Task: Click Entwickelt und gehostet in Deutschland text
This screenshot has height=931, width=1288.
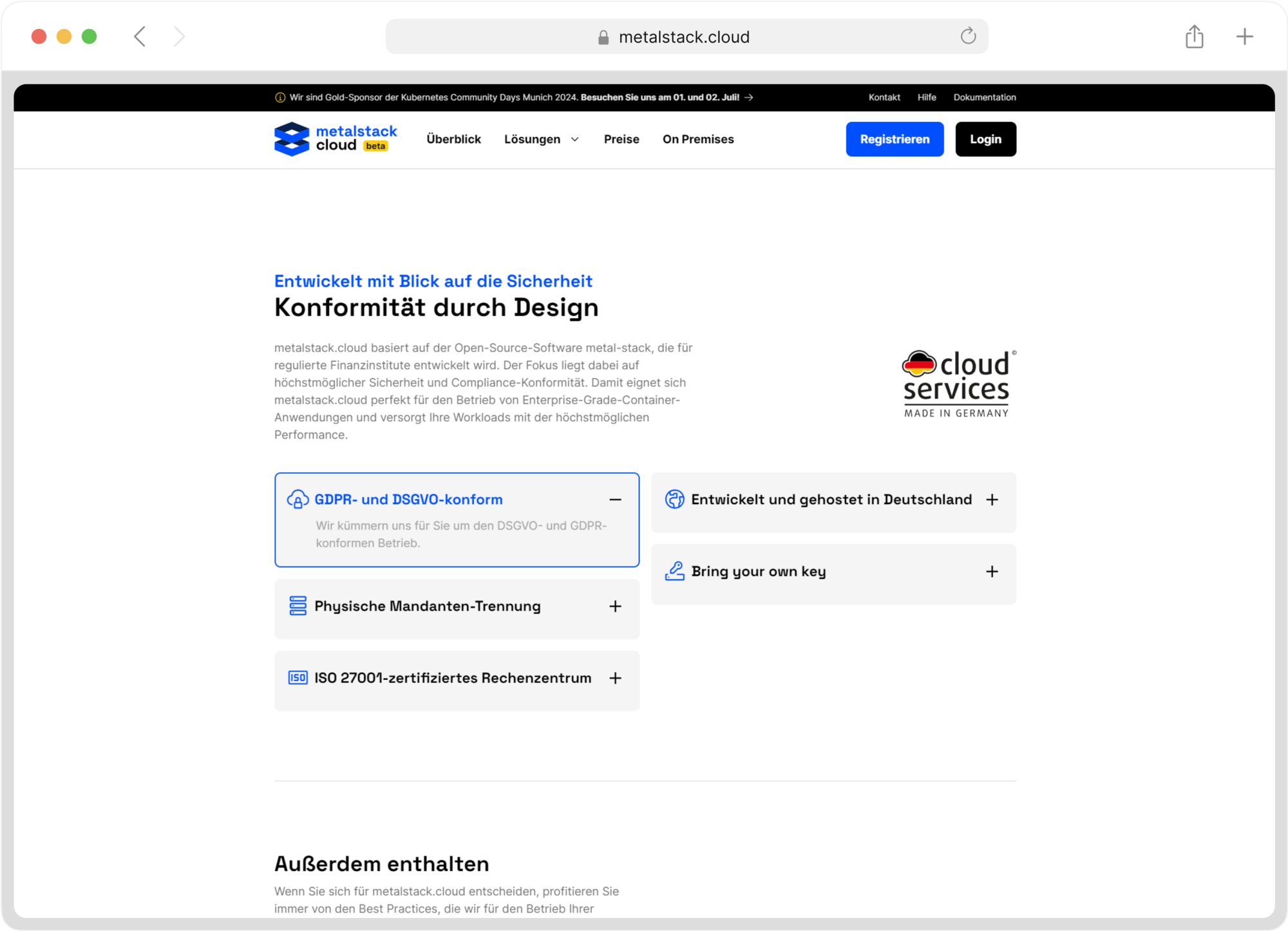Action: (x=831, y=500)
